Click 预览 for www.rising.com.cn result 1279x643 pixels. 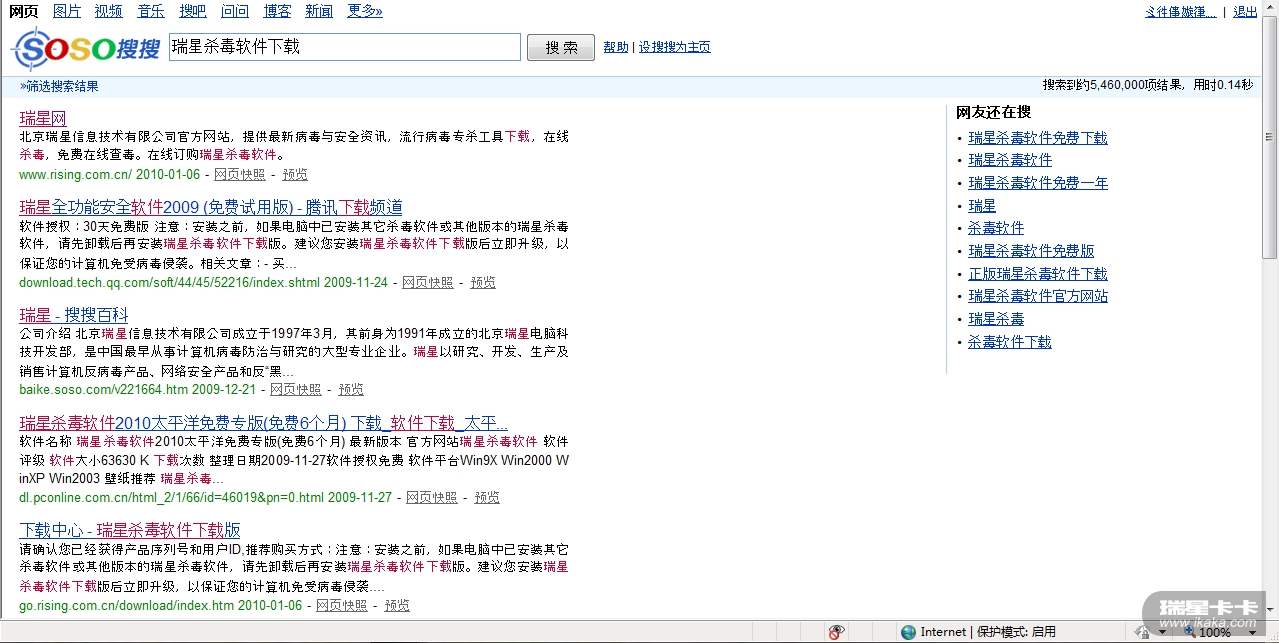(295, 174)
